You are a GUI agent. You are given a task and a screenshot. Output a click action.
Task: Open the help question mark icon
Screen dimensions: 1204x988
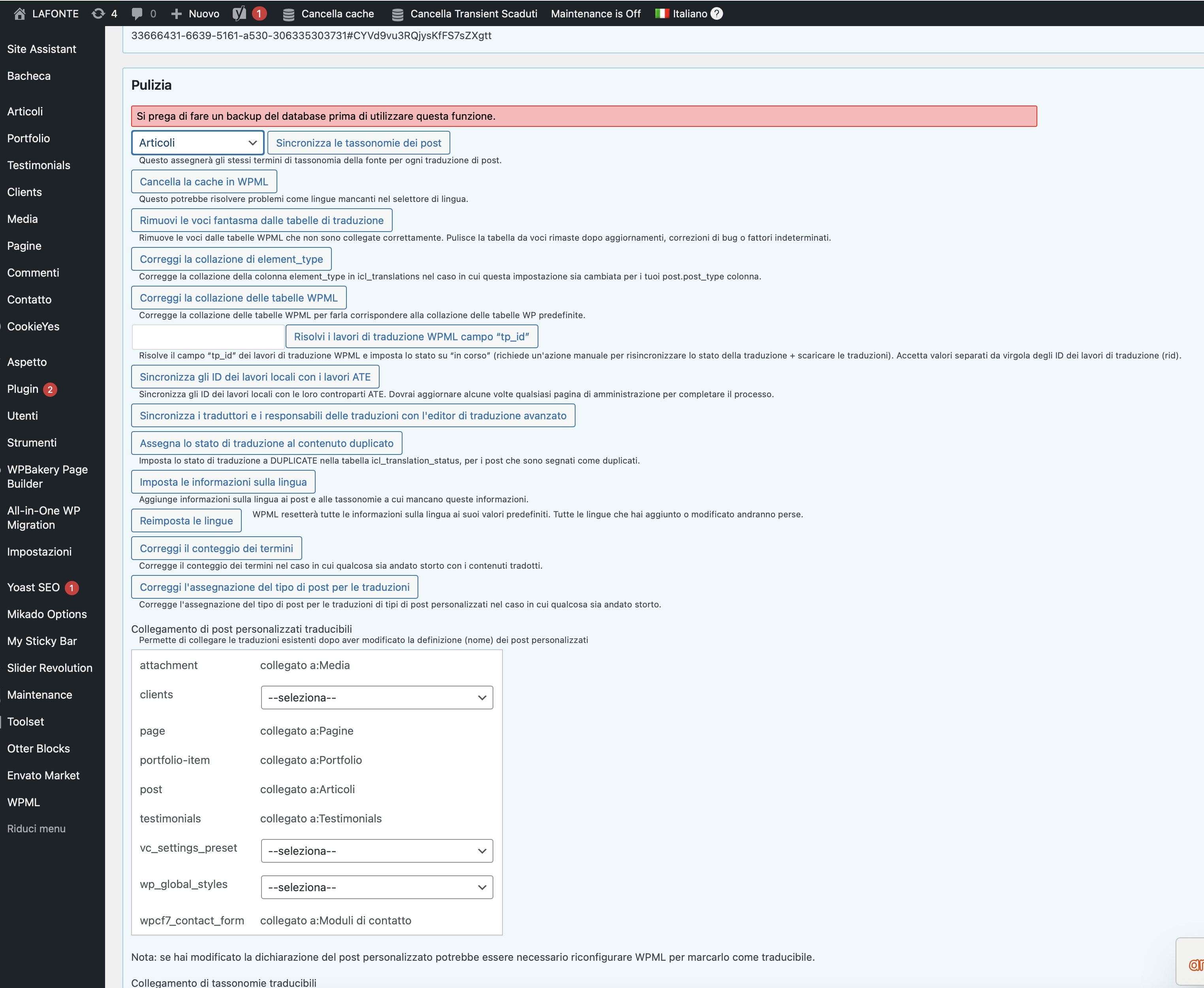point(717,13)
